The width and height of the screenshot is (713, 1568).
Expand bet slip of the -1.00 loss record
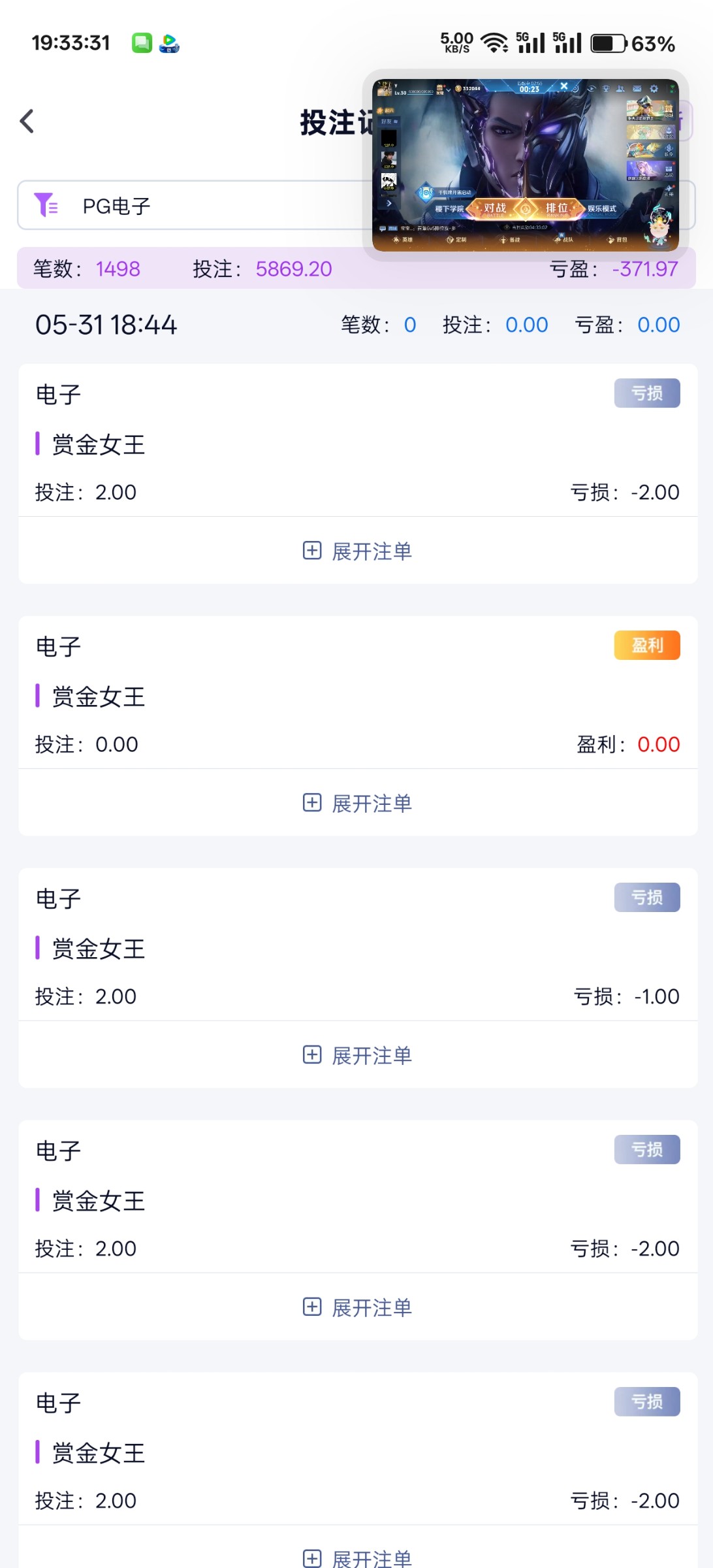[358, 1055]
